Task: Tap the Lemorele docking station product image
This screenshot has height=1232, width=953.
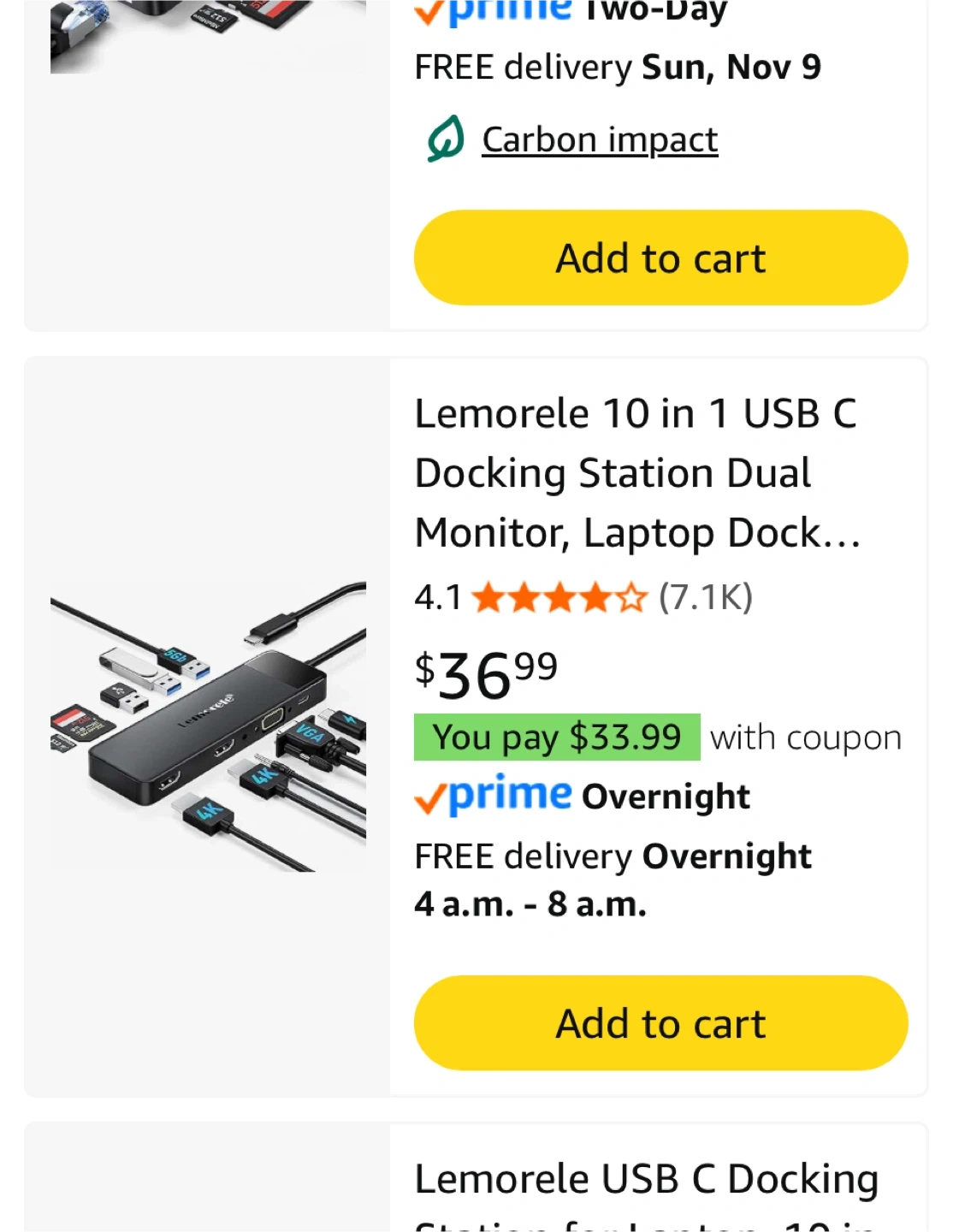Action: [208, 726]
